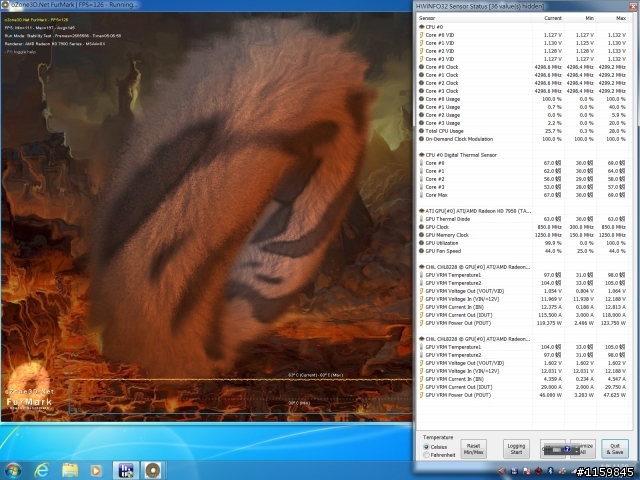The width and height of the screenshot is (640, 480).
Task: Select the Core #1 VID row
Action: pyautogui.click(x=522, y=43)
